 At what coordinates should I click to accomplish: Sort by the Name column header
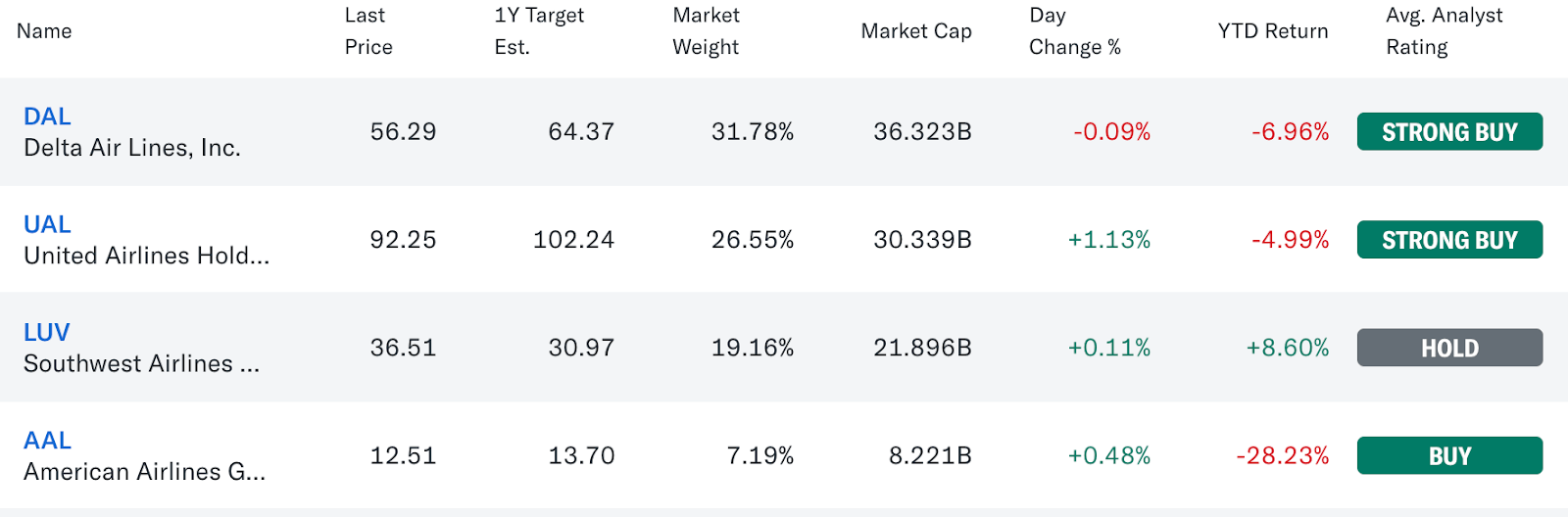click(x=44, y=31)
